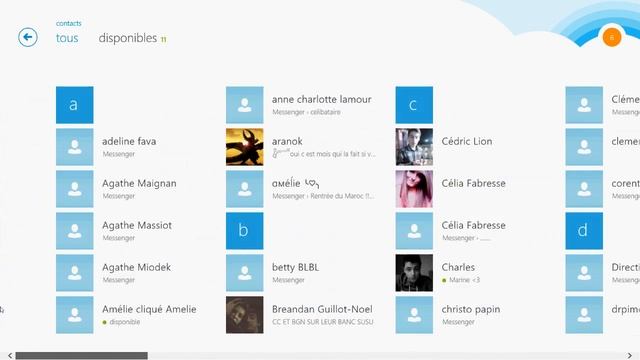
Task: Click the horizontal scrollbar thumb
Action: pos(82,356)
